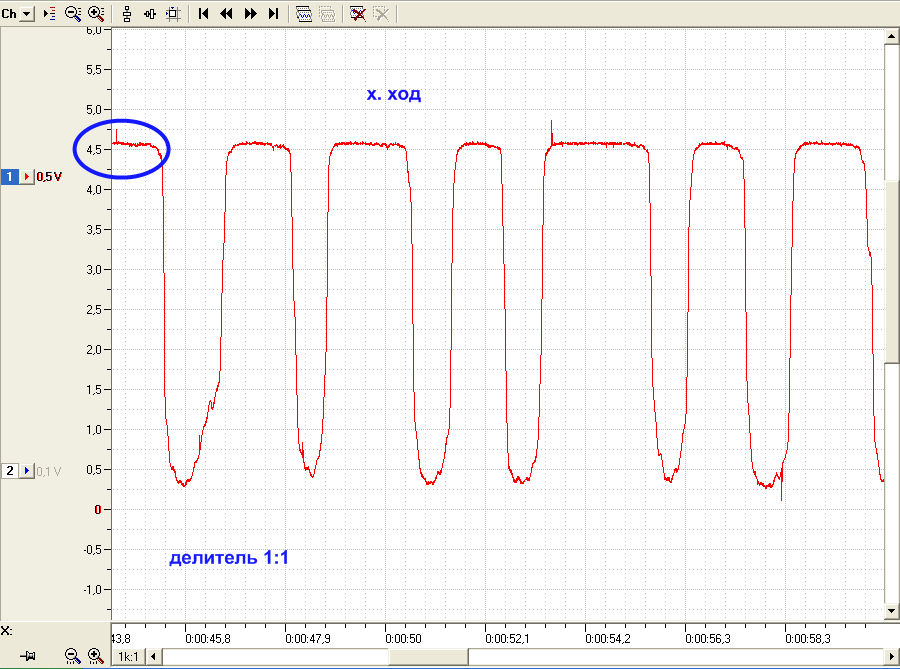The width and height of the screenshot is (900, 669).
Task: Zoom out vertically using top toolbar magnifier
Action: 73,14
